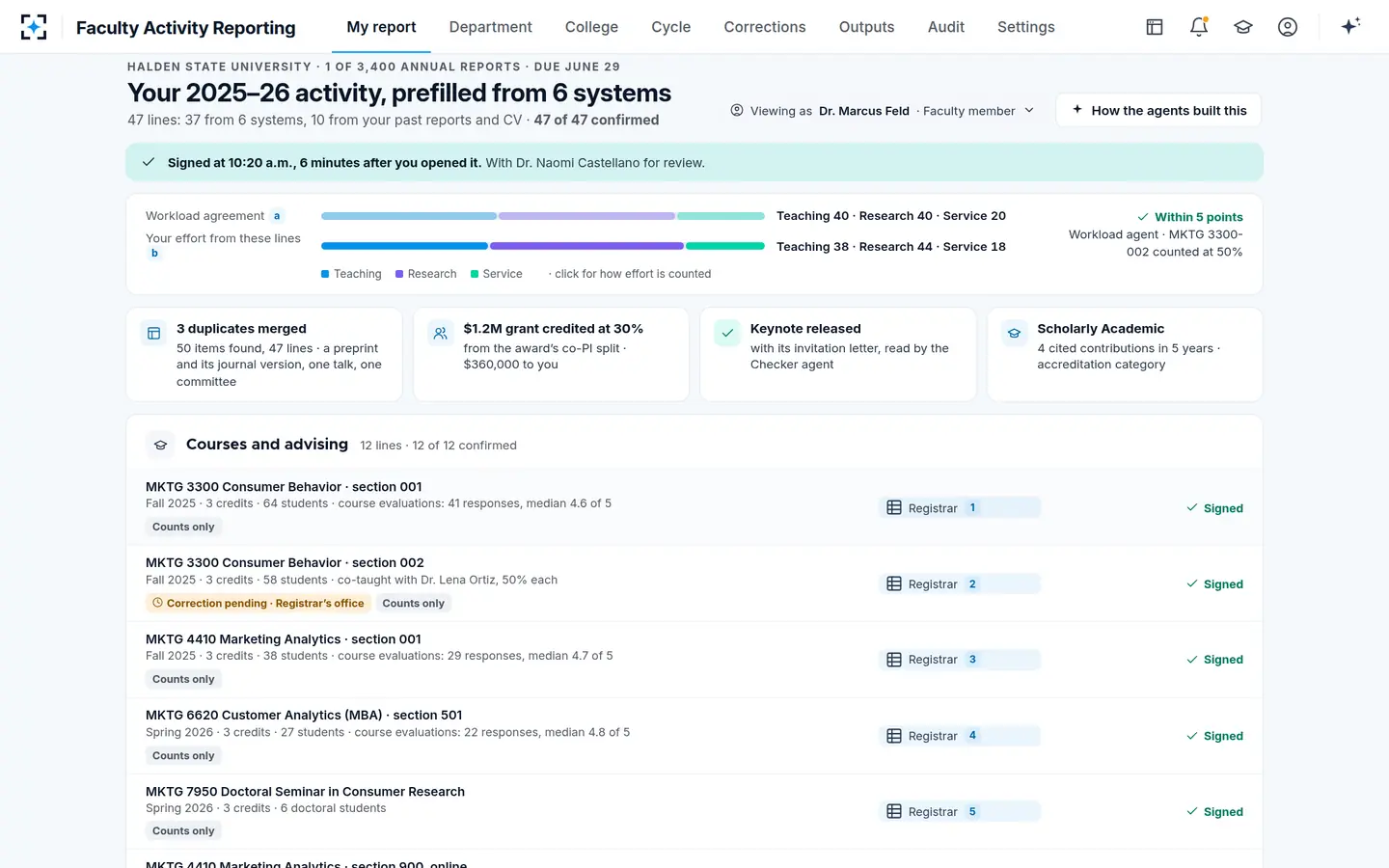Open the Corrections tab
The width and height of the screenshot is (1389, 868).
[765, 27]
